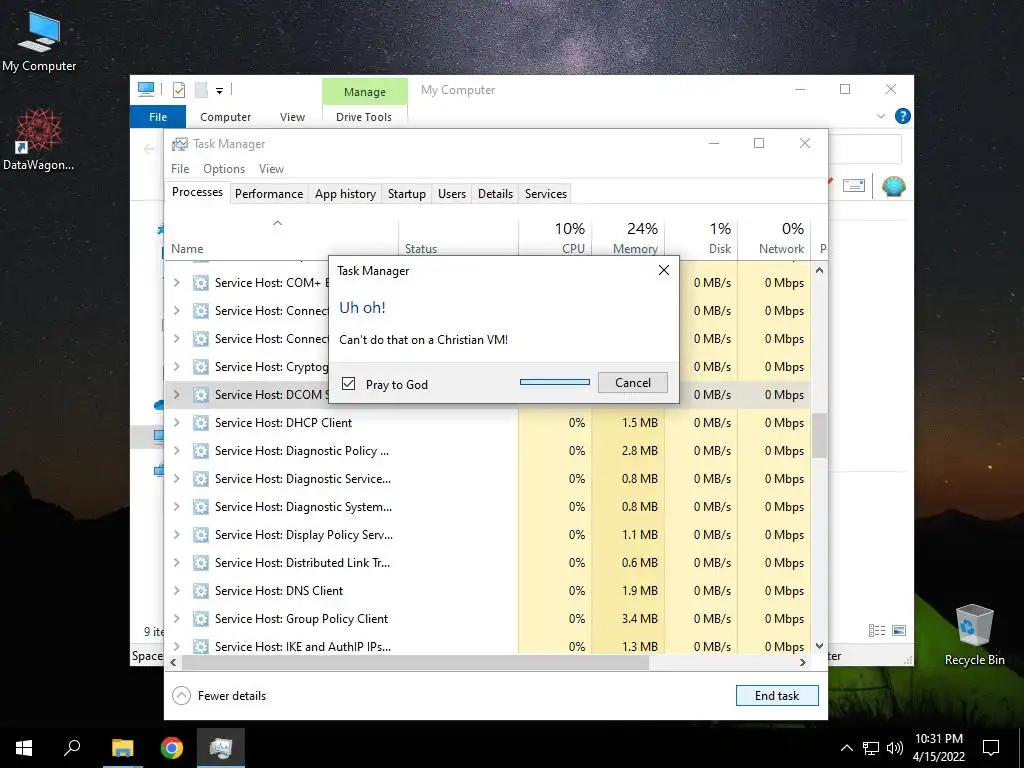Open Task Manager View menu
This screenshot has height=768, width=1024.
(271, 168)
